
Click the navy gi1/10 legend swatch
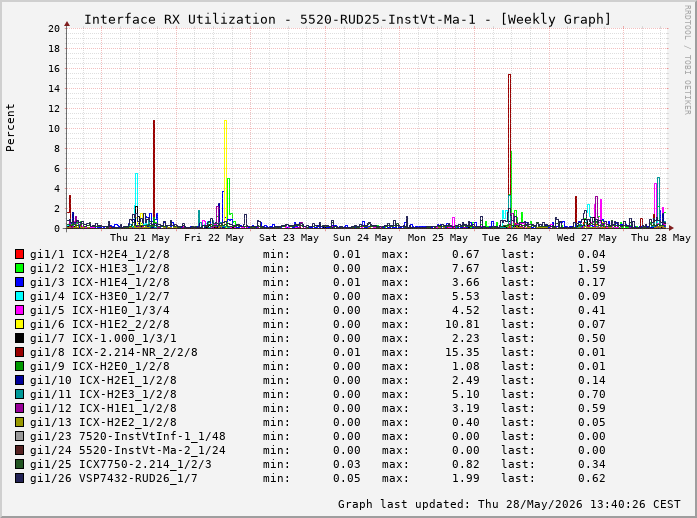pyautogui.click(x=20, y=380)
